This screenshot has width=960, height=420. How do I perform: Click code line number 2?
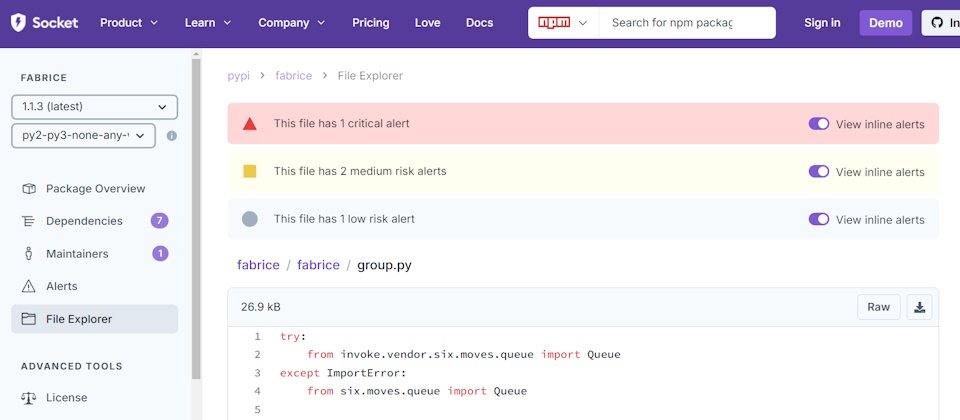coord(257,354)
